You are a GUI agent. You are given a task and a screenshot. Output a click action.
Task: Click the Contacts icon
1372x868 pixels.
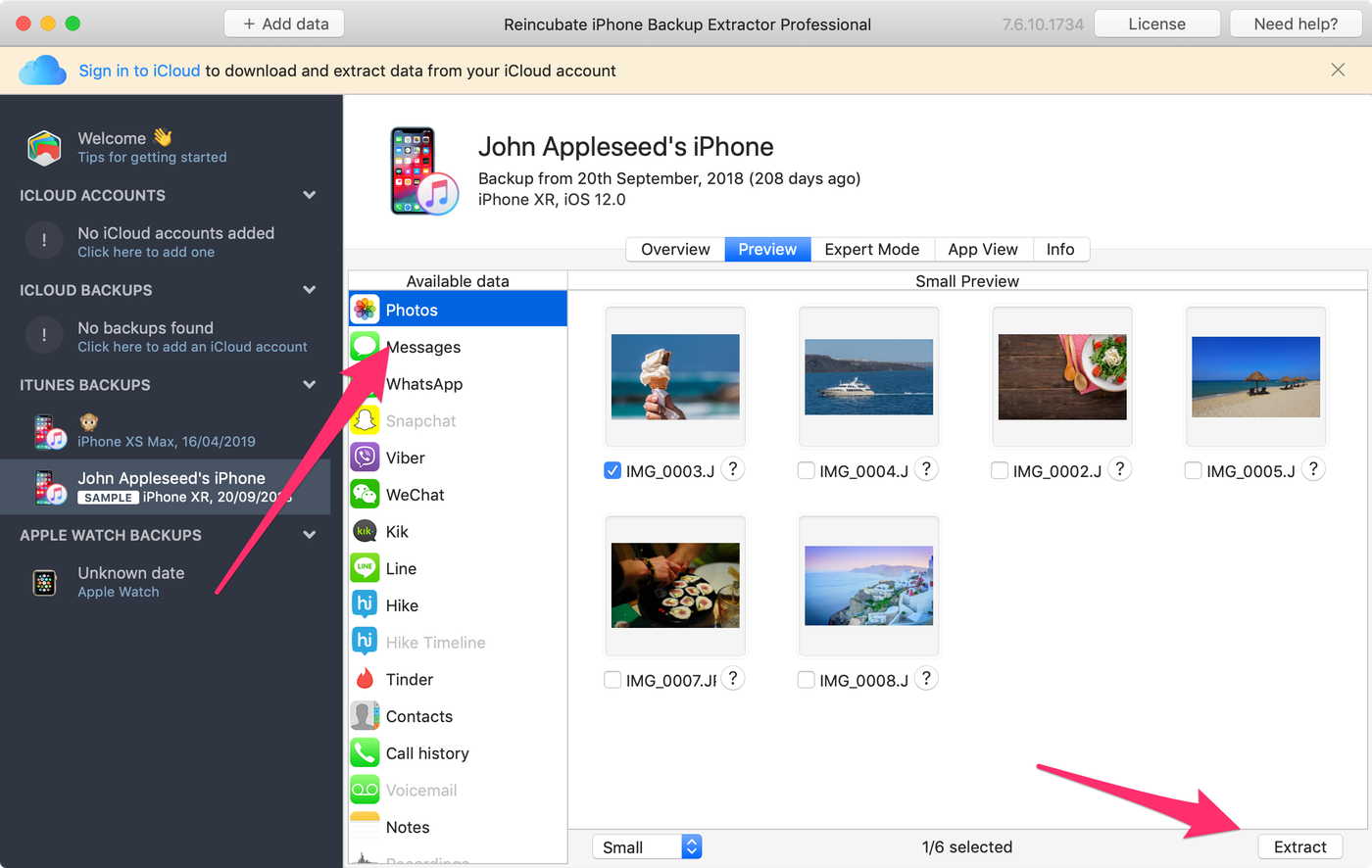click(x=366, y=716)
